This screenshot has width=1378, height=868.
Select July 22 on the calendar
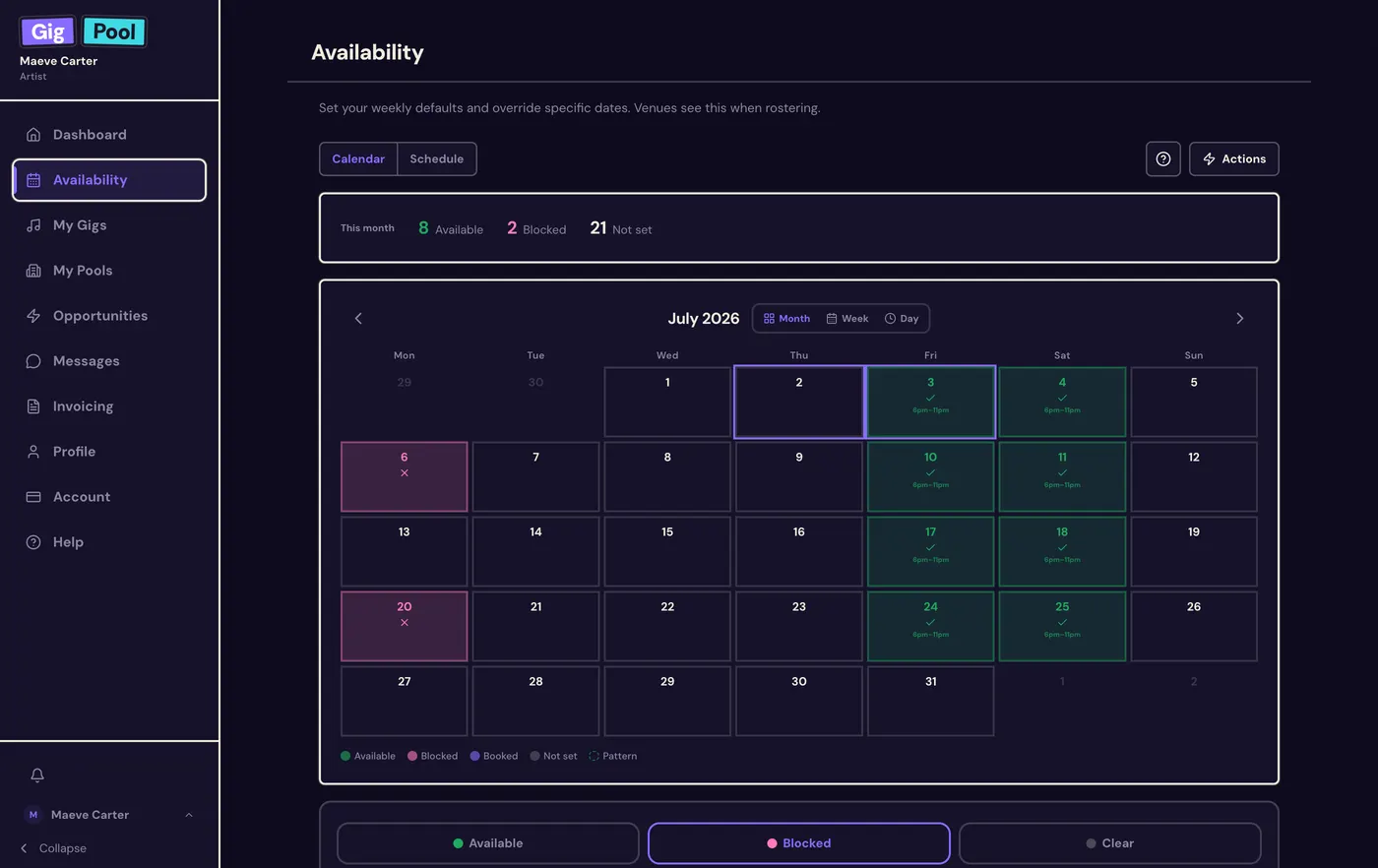(x=667, y=626)
